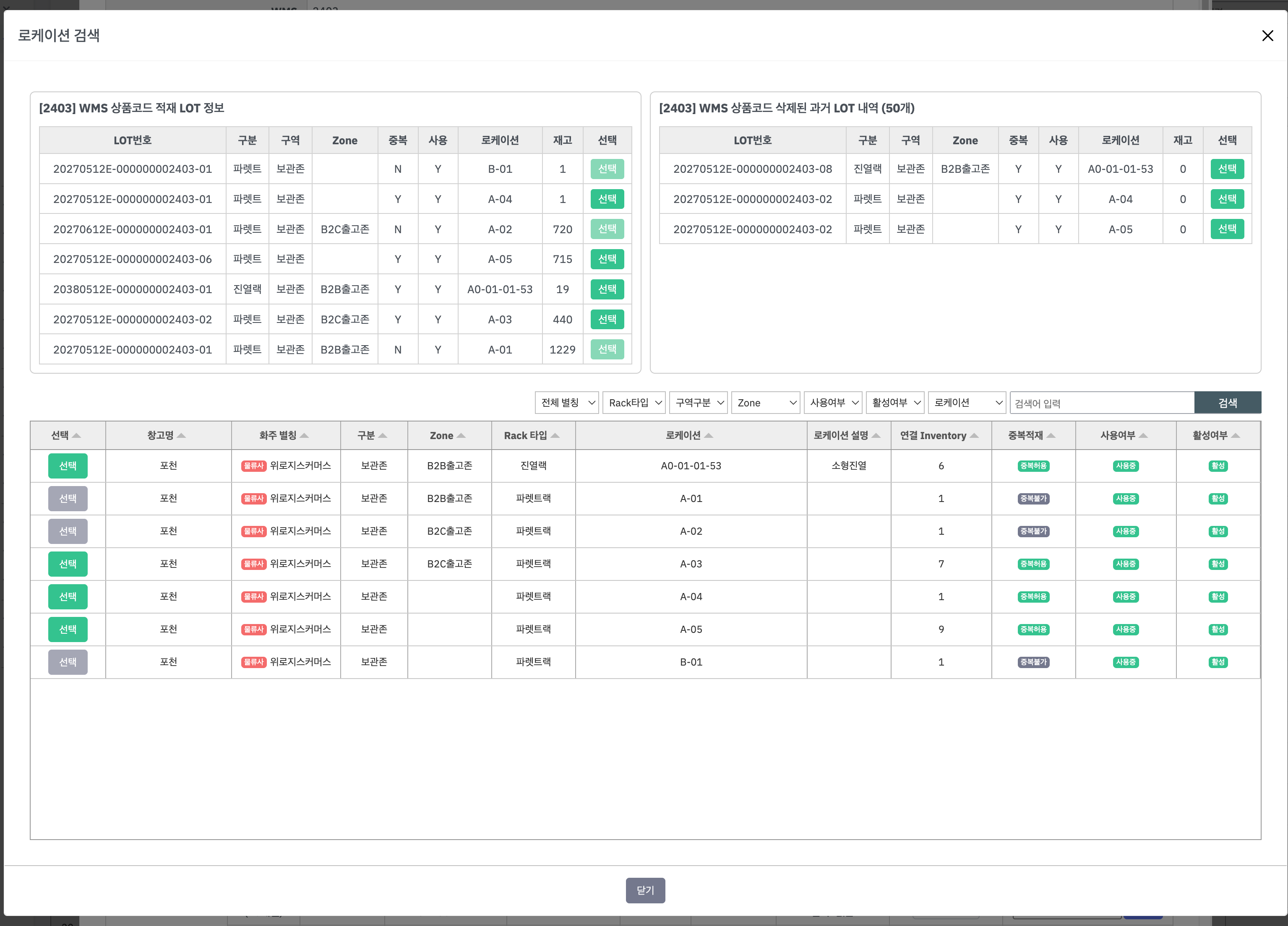Click the 검색 search button
The image size is (1288, 926).
pos(1227,403)
